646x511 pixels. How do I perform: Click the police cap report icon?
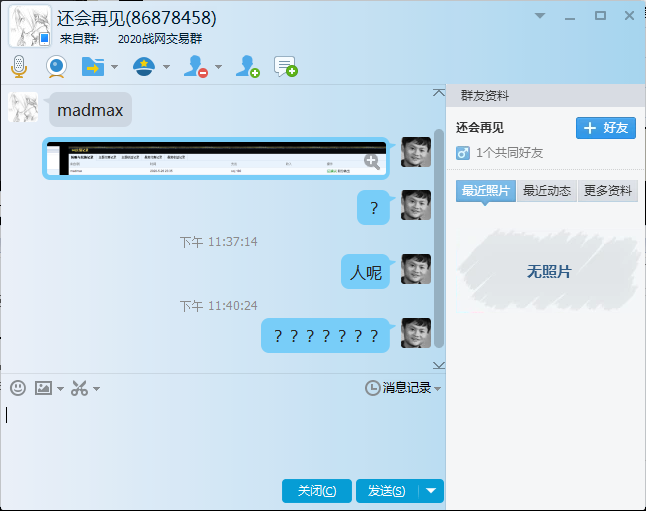click(144, 67)
